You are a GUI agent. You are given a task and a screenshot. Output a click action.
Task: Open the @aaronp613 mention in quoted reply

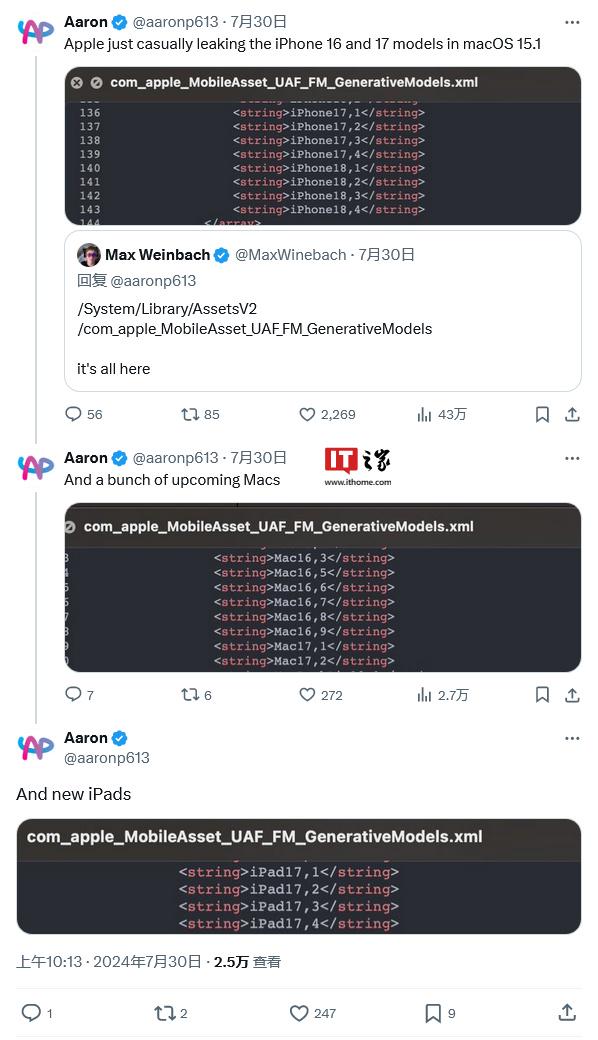pyautogui.click(x=153, y=281)
